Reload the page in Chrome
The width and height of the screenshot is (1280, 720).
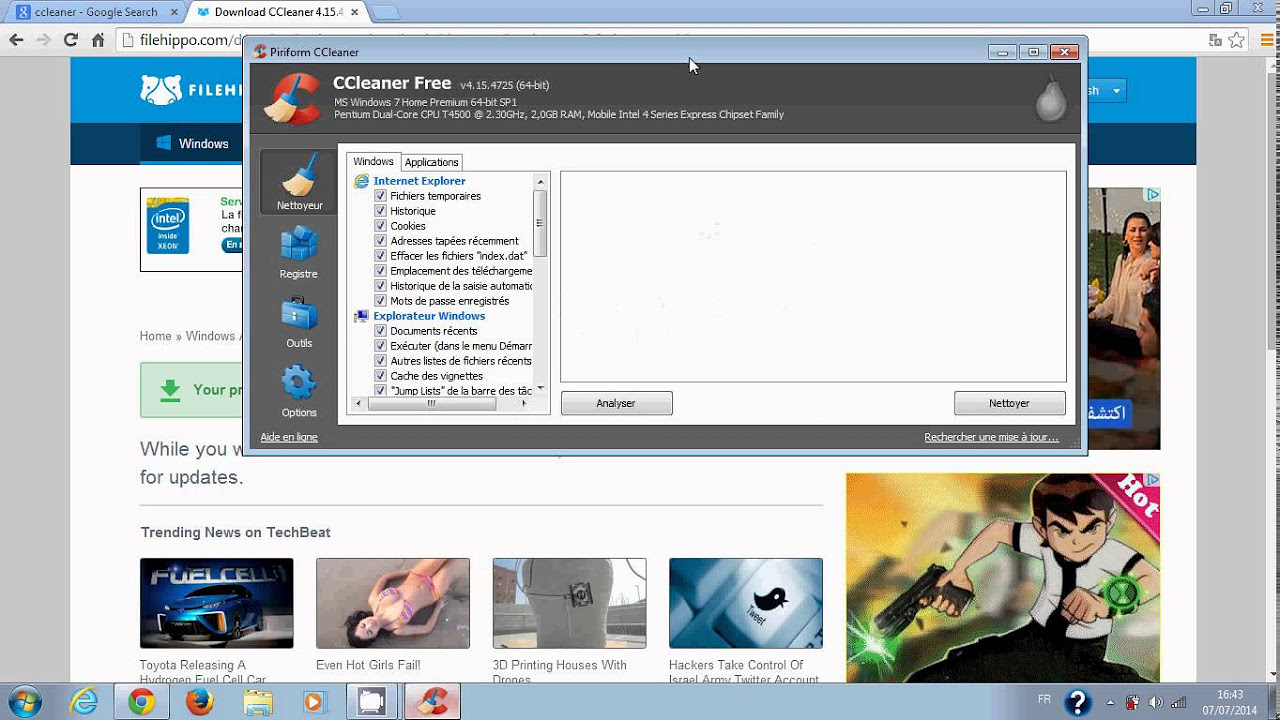(x=70, y=40)
